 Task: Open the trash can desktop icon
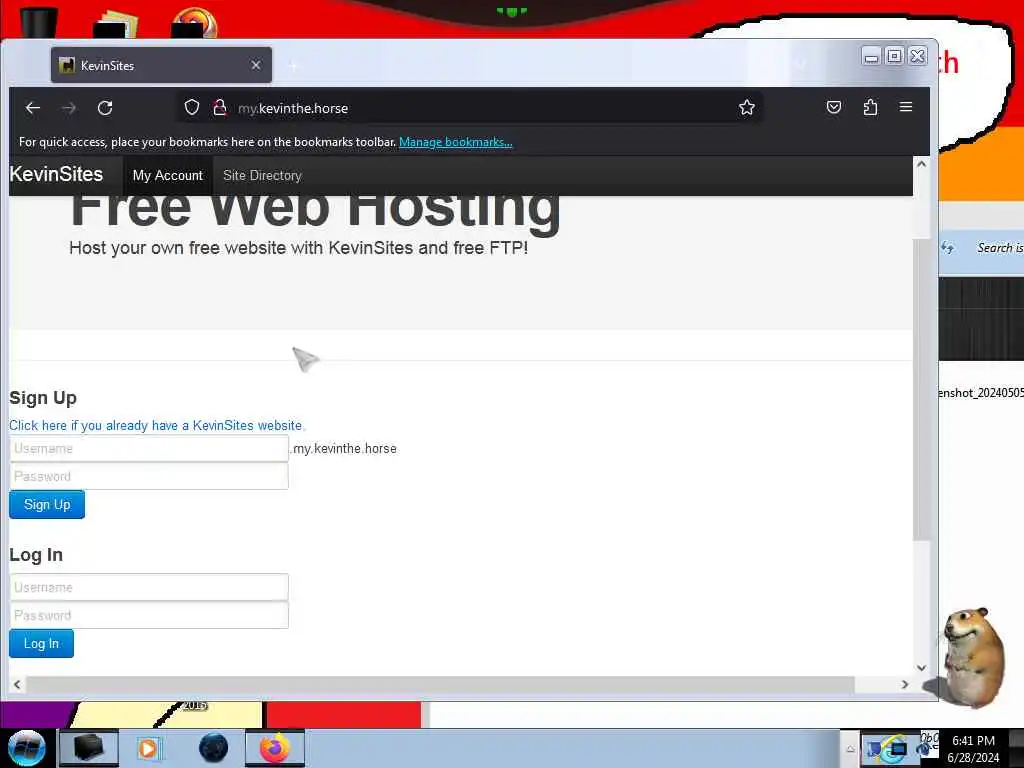(39, 21)
